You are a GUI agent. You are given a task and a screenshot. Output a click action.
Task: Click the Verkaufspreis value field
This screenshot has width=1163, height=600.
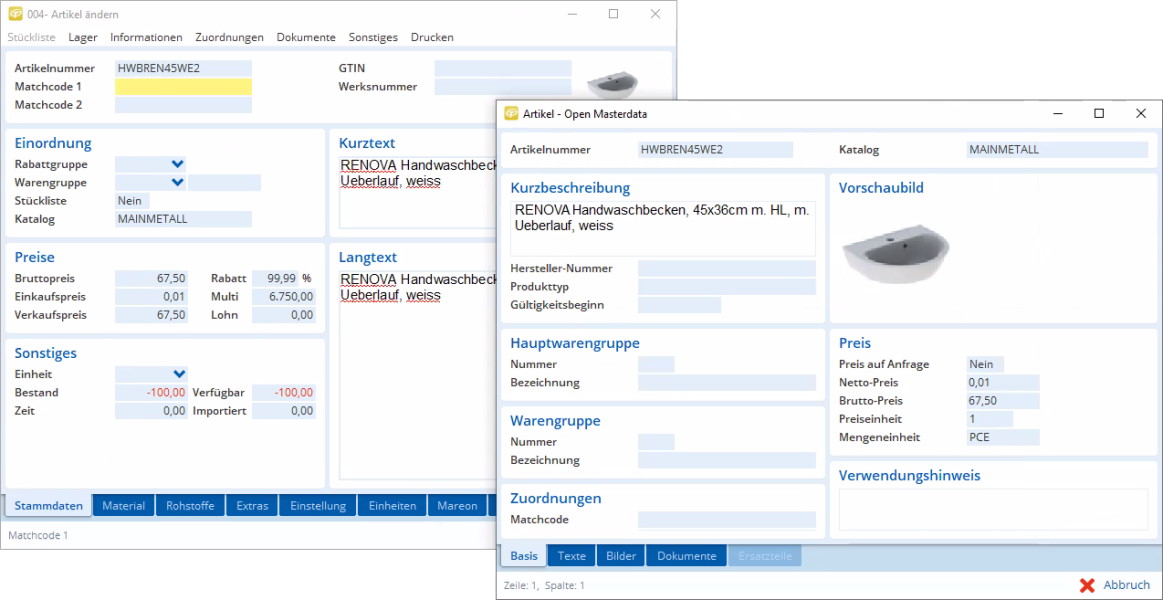pos(151,315)
